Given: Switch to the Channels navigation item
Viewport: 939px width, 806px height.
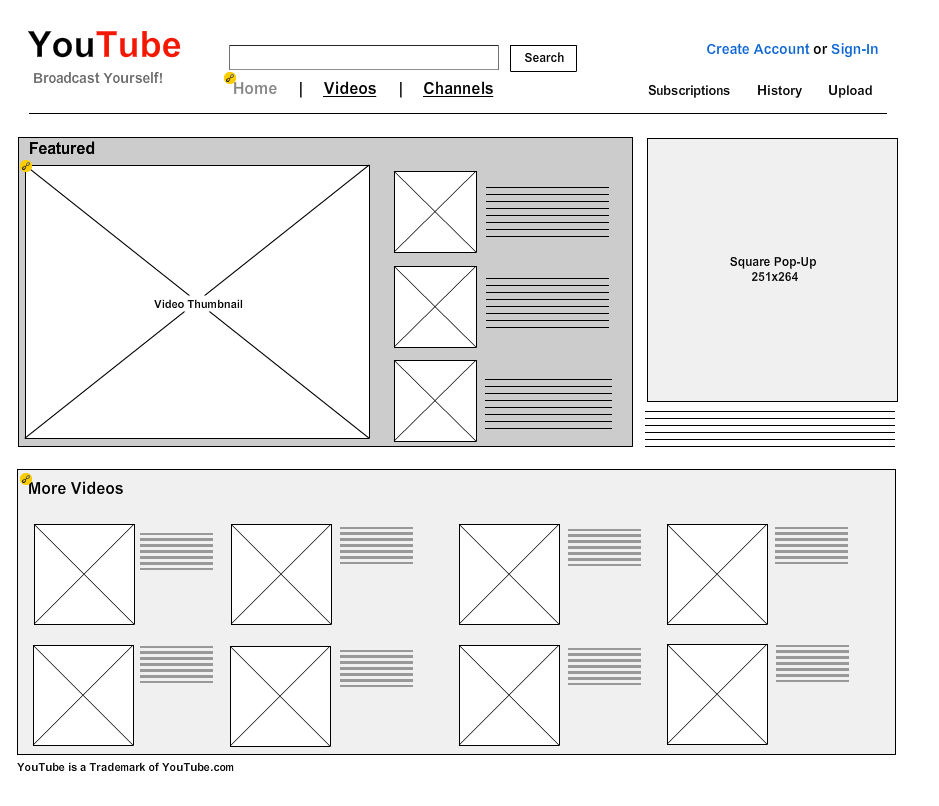Looking at the screenshot, I should 458,89.
